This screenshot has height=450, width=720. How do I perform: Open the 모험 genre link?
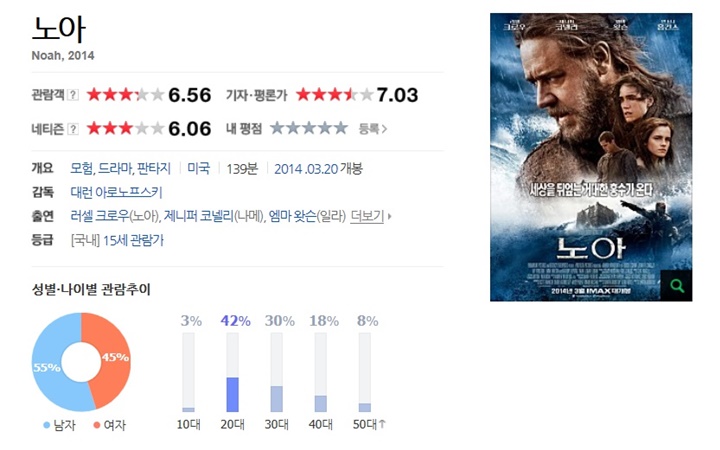(82, 169)
